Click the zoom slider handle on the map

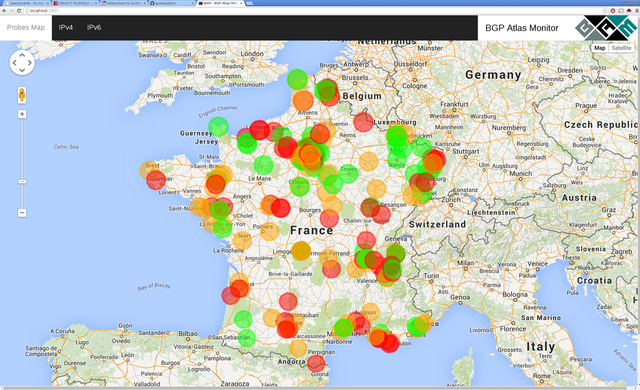(x=22, y=182)
